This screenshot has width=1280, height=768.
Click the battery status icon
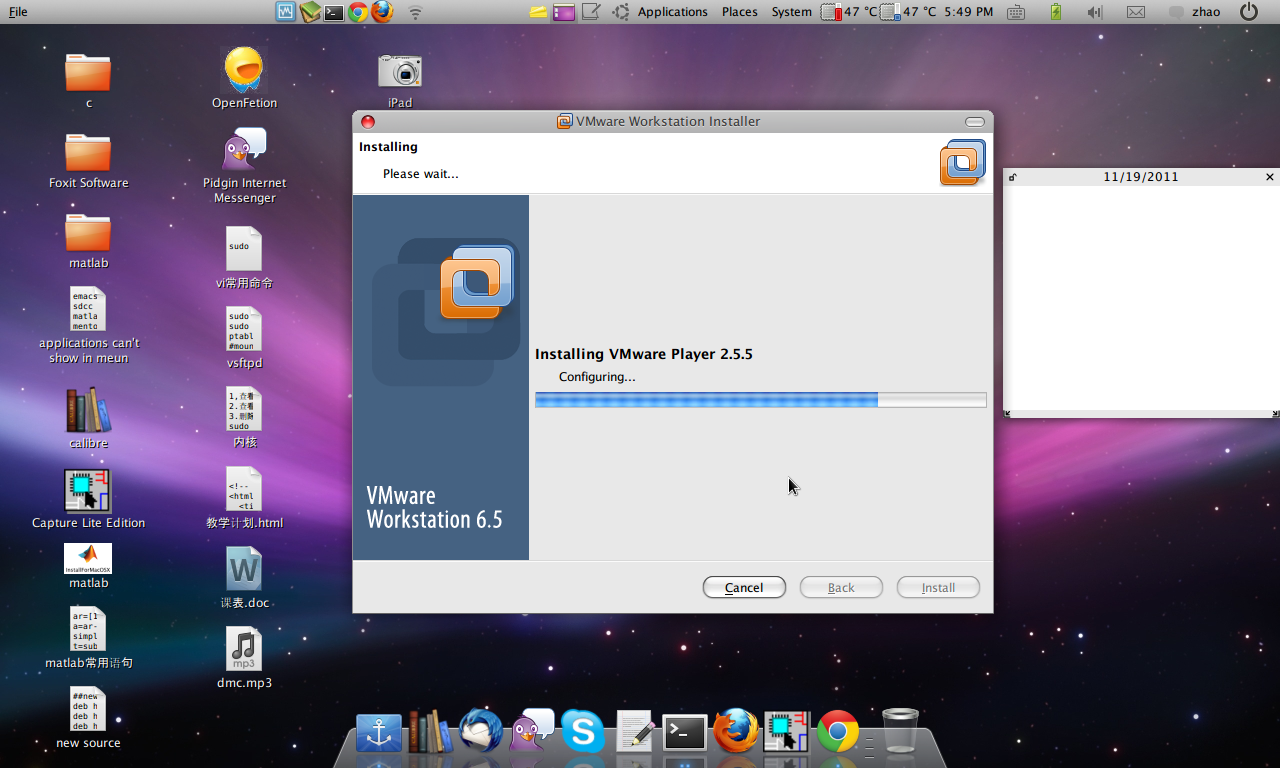1056,12
